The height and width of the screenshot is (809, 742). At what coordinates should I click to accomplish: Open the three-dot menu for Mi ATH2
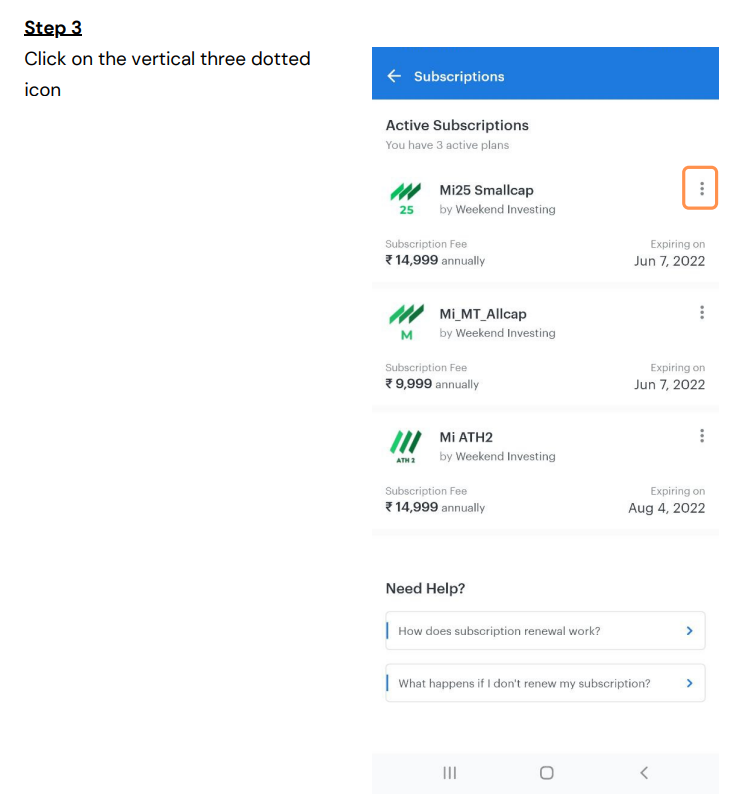coord(701,436)
